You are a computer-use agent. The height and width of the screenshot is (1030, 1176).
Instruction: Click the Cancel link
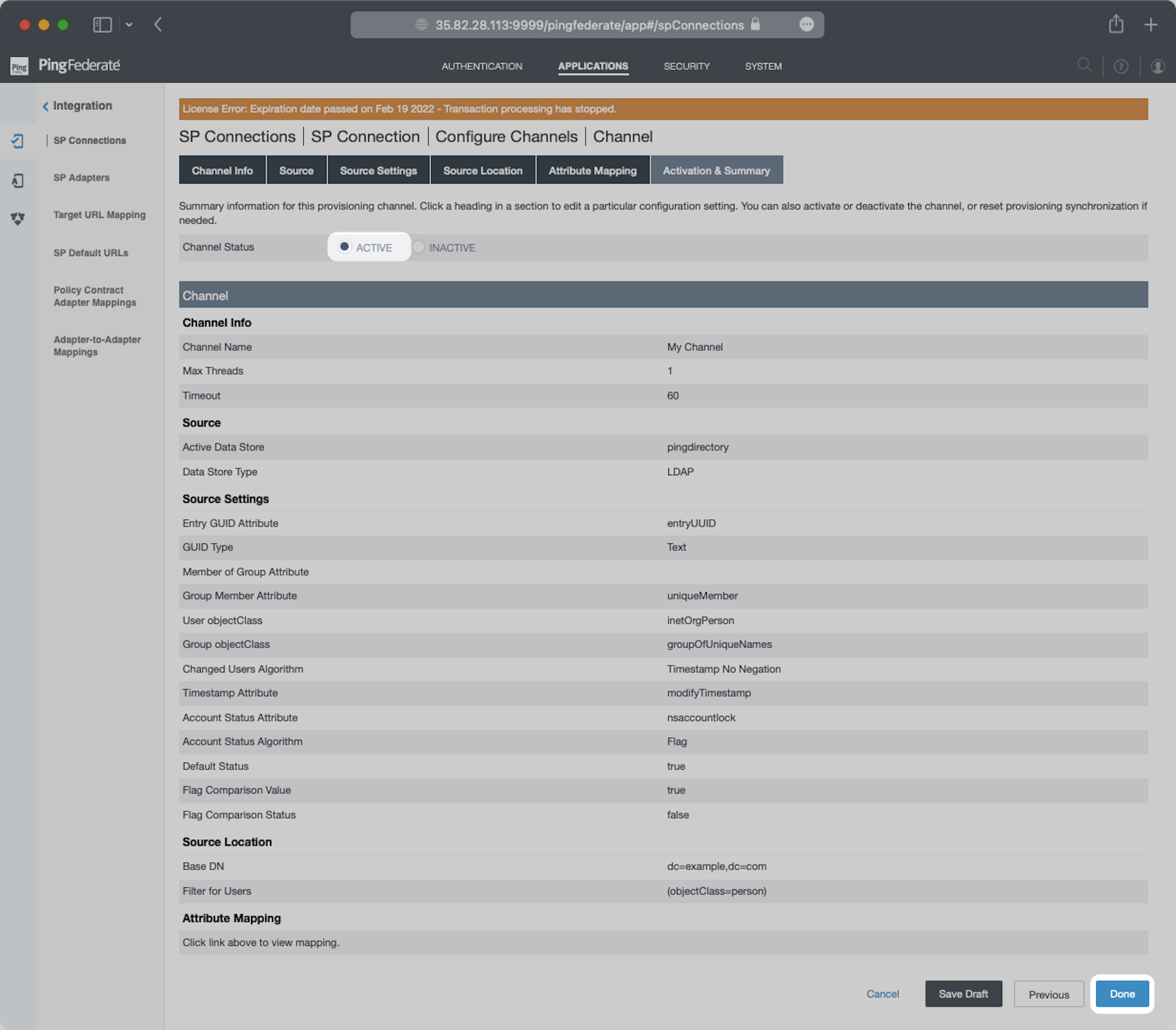[x=882, y=993]
